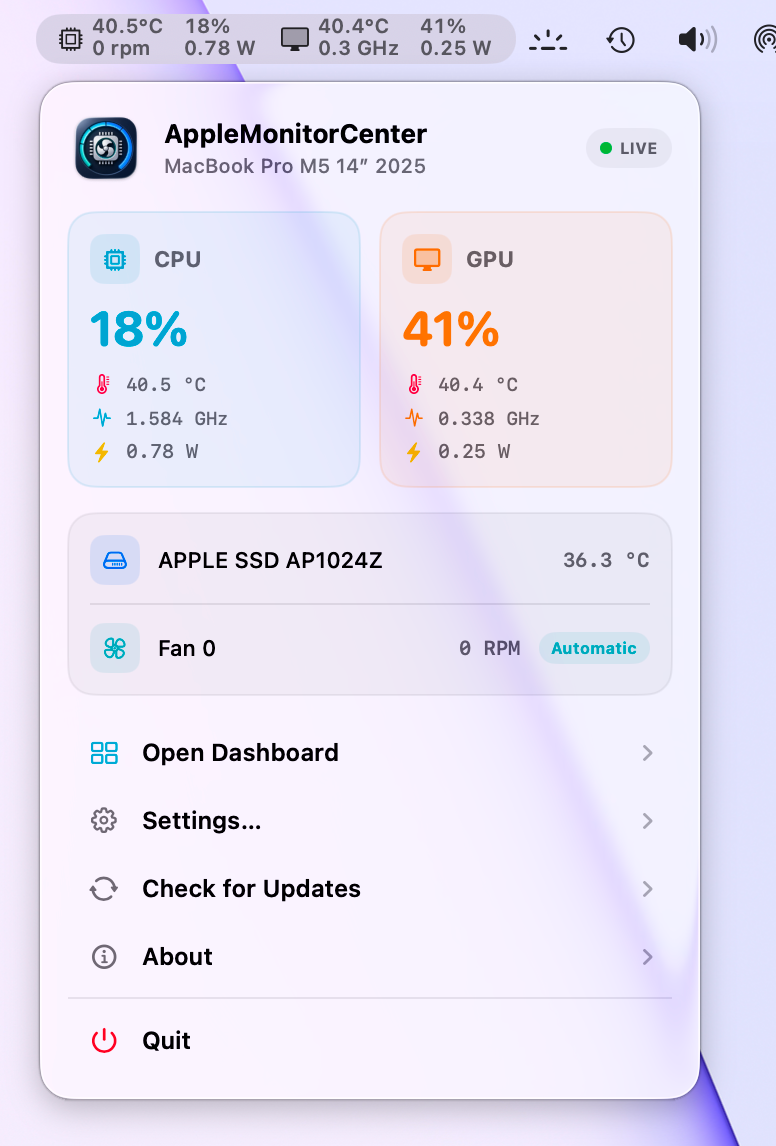
Task: Expand the Open Dashboard chevron
Action: pos(647,753)
